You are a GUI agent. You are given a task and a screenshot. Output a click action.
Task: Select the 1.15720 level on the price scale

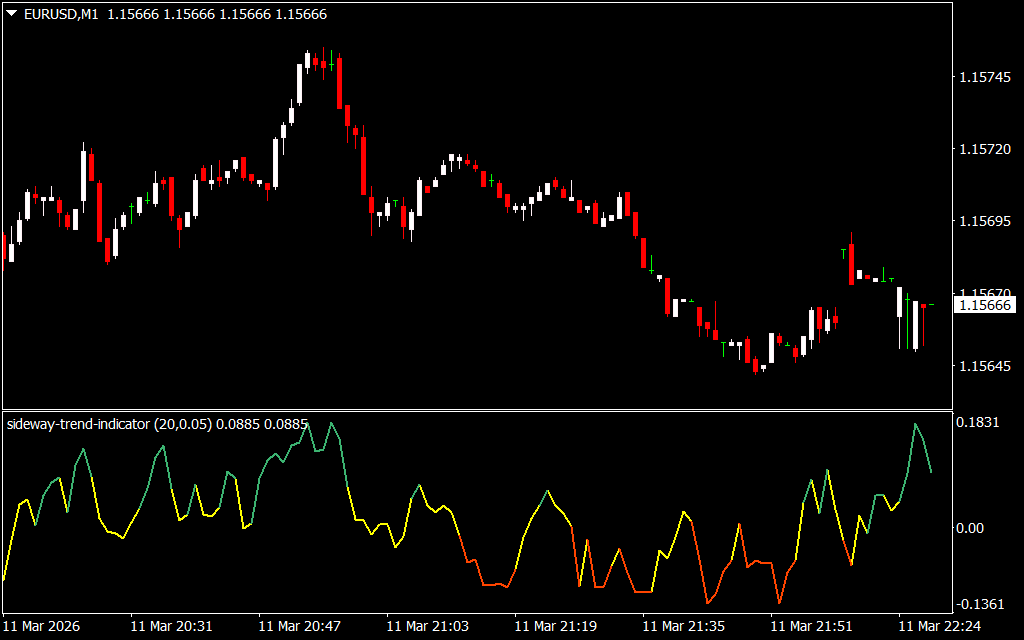click(x=986, y=149)
